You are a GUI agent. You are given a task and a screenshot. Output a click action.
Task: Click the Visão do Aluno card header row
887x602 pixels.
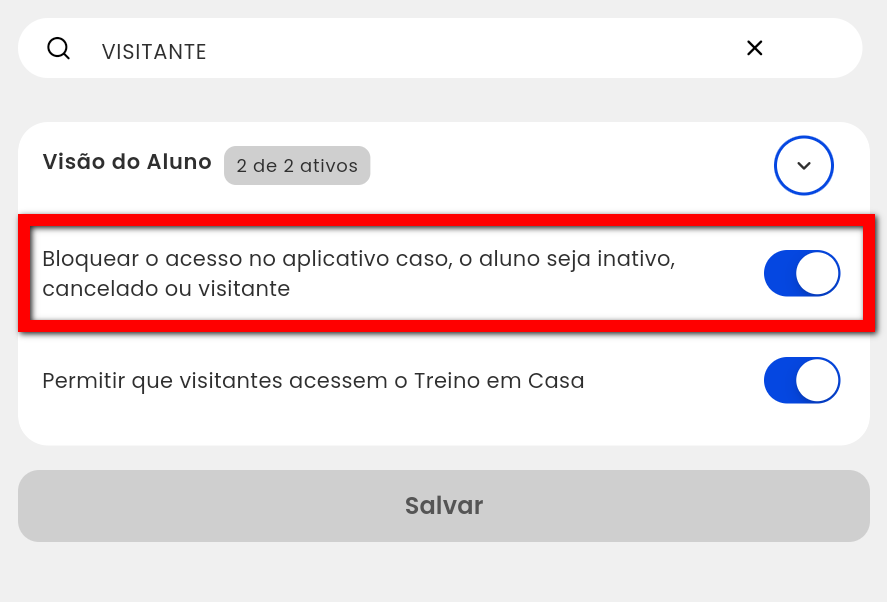tap(444, 165)
